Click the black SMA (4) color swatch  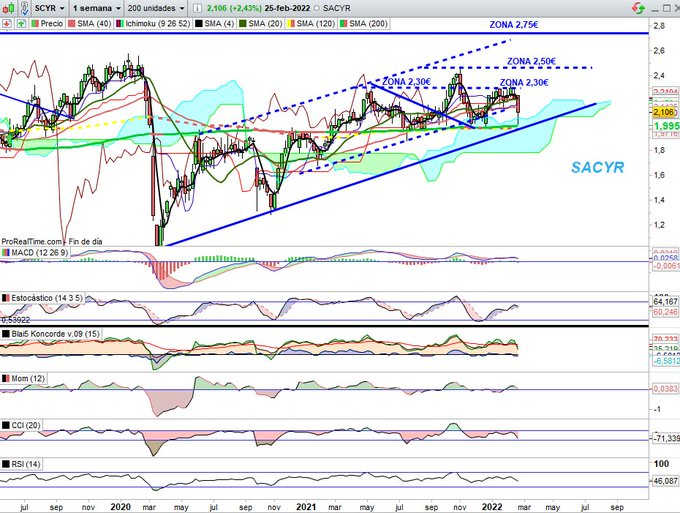coord(199,24)
